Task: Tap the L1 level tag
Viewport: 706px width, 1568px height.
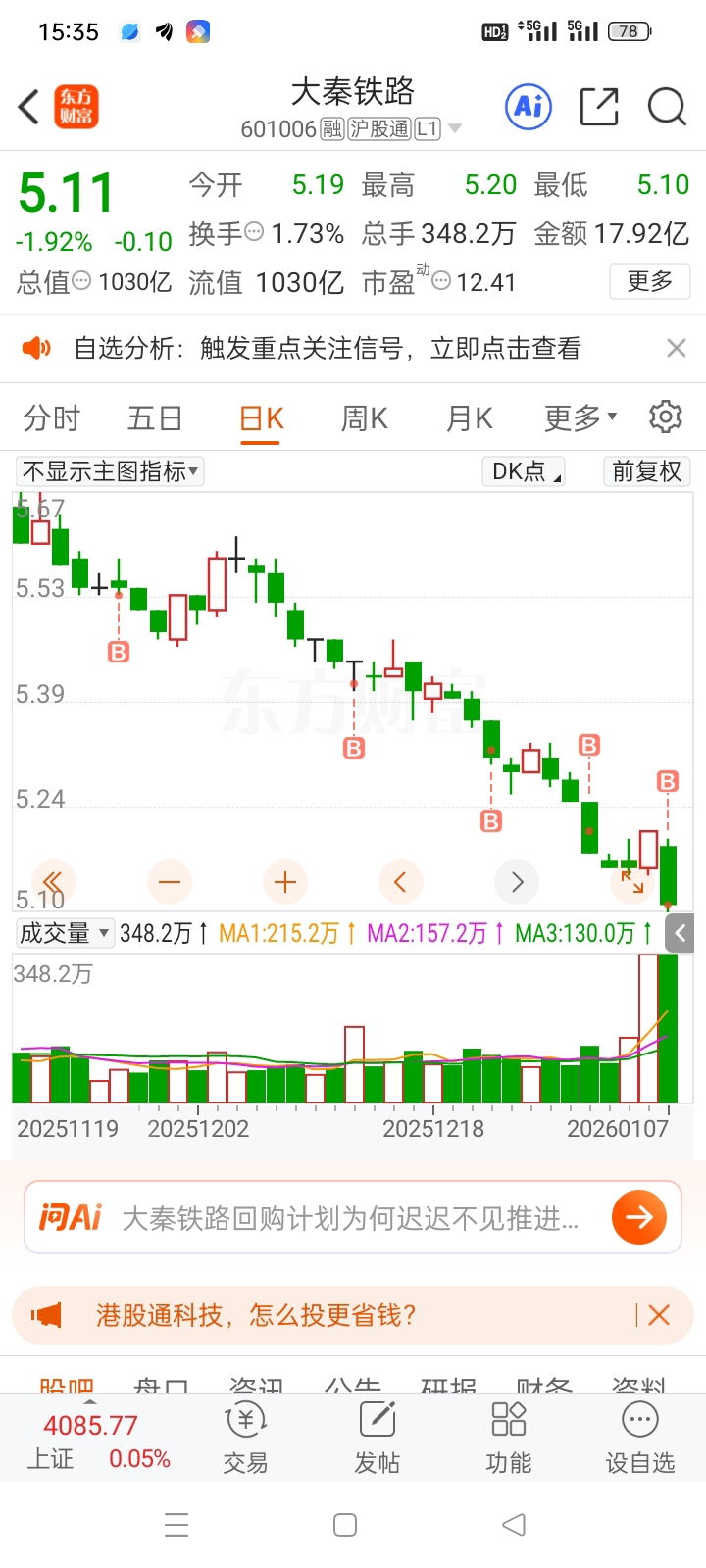Action: pos(428,129)
